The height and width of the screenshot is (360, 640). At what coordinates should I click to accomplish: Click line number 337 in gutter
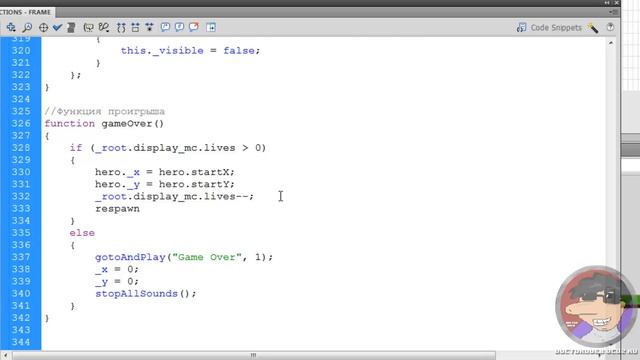(x=21, y=257)
